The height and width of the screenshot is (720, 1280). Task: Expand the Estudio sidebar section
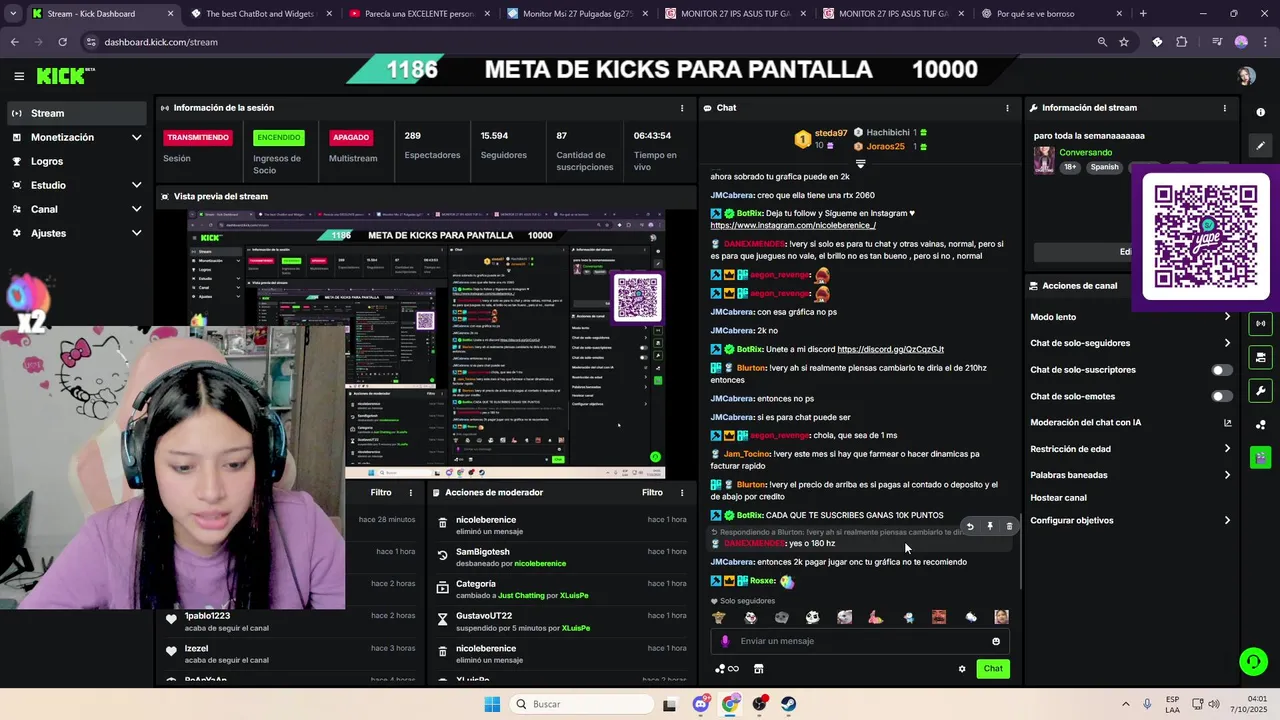(136, 185)
